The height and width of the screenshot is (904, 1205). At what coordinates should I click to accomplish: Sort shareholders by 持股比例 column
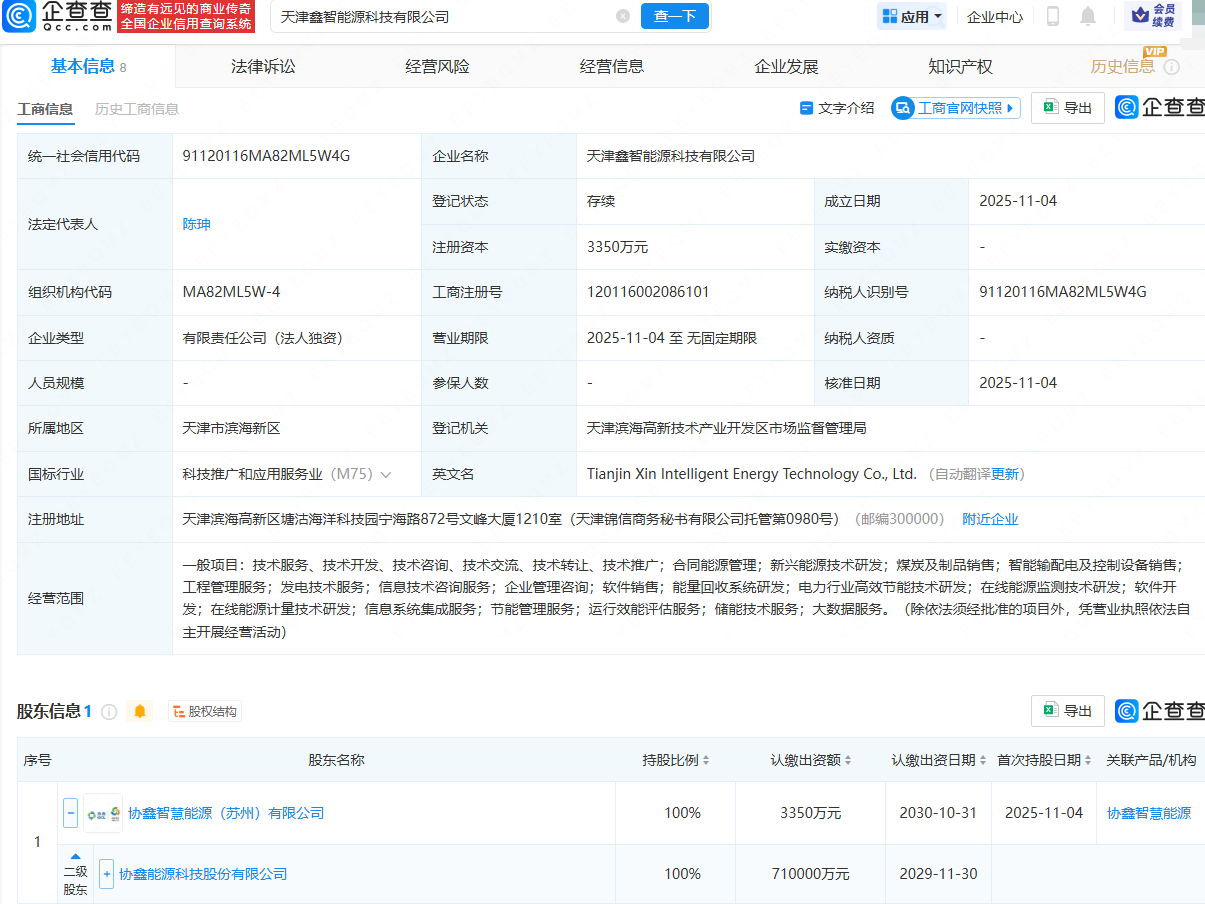coord(676,760)
